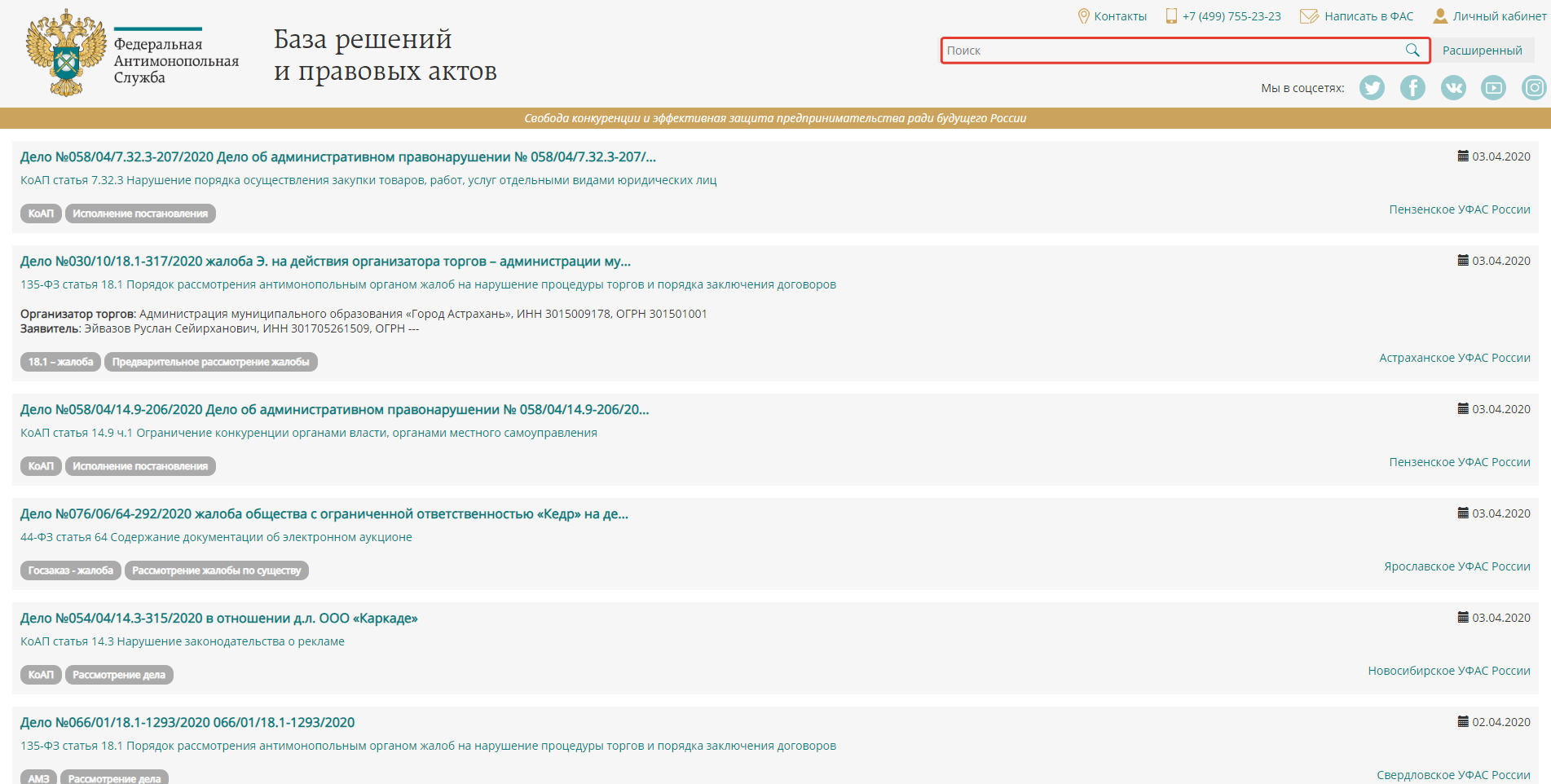This screenshot has height=784, width=1551.
Task: Click the Написать в ФАС link
Action: pyautogui.click(x=1369, y=16)
